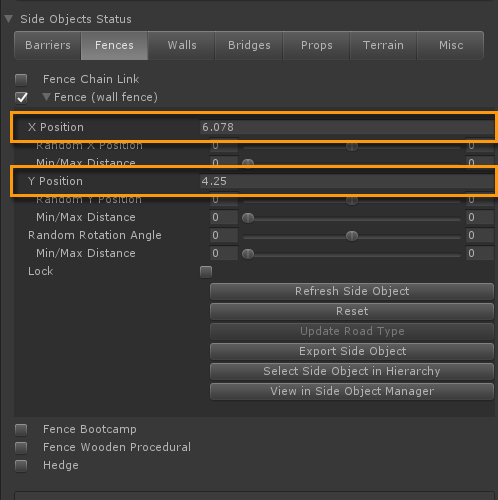Uncheck the Fence (wall fence) checkbox
The height and width of the screenshot is (500, 498).
click(21, 98)
